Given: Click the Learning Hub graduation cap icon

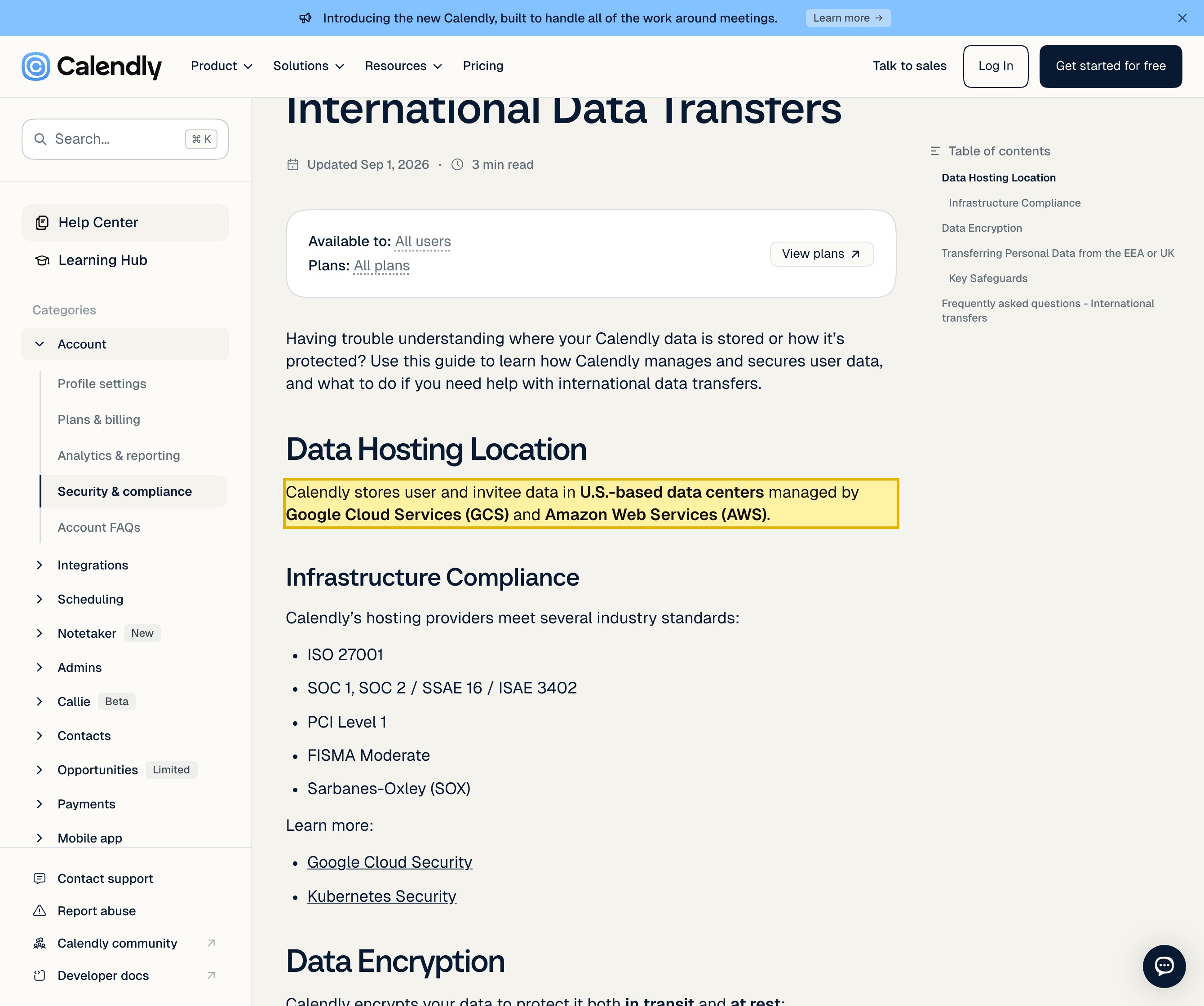Looking at the screenshot, I should point(42,260).
